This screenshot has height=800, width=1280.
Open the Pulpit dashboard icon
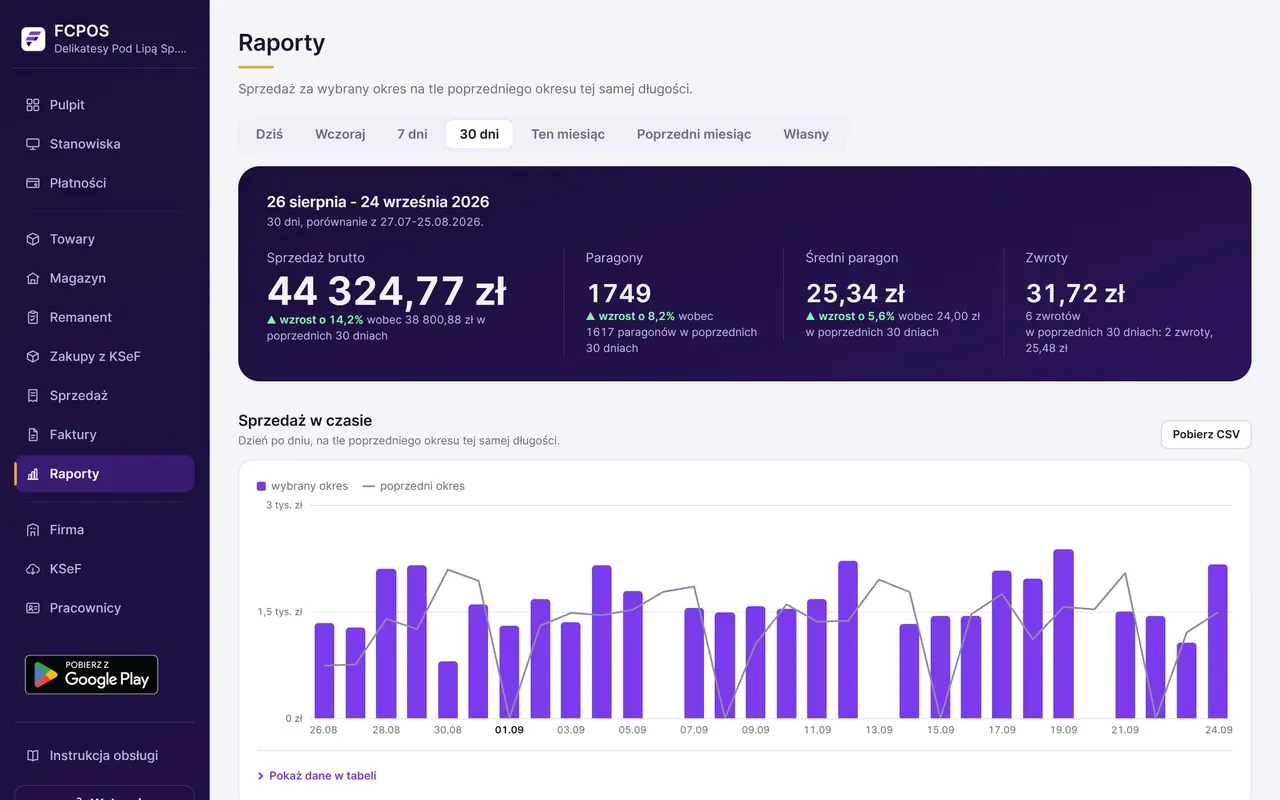33,105
